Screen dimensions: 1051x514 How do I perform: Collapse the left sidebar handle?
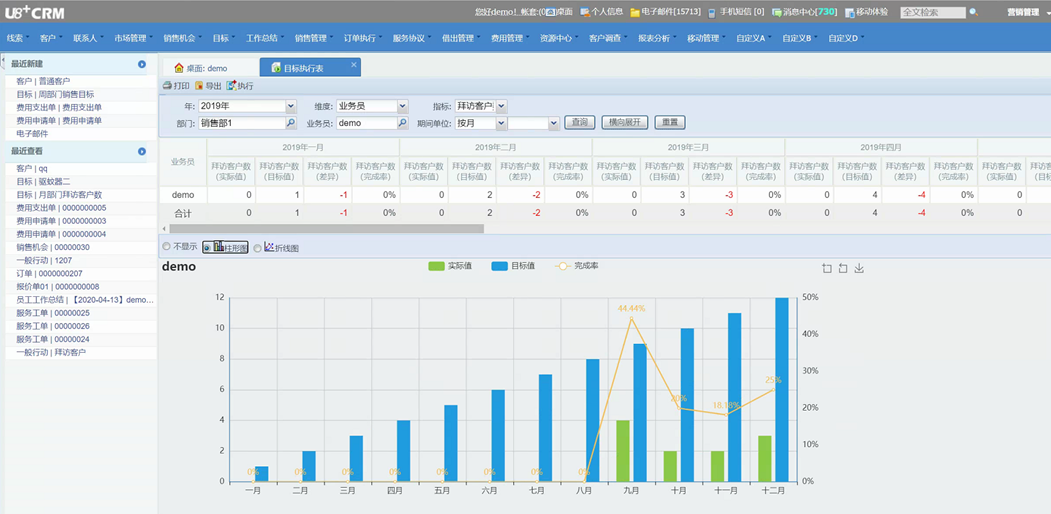[x=2, y=61]
